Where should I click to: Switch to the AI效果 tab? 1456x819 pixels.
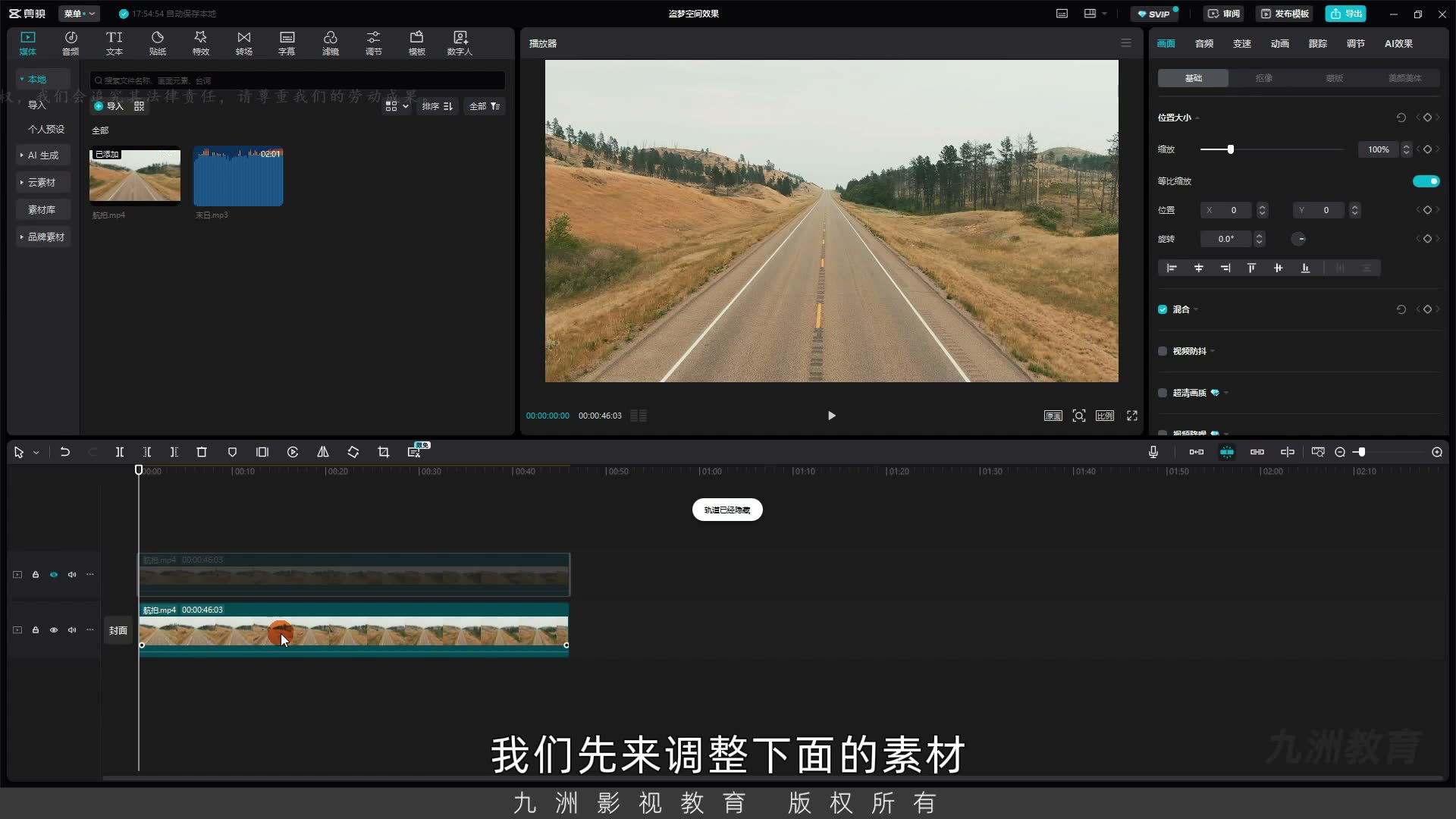point(1398,44)
